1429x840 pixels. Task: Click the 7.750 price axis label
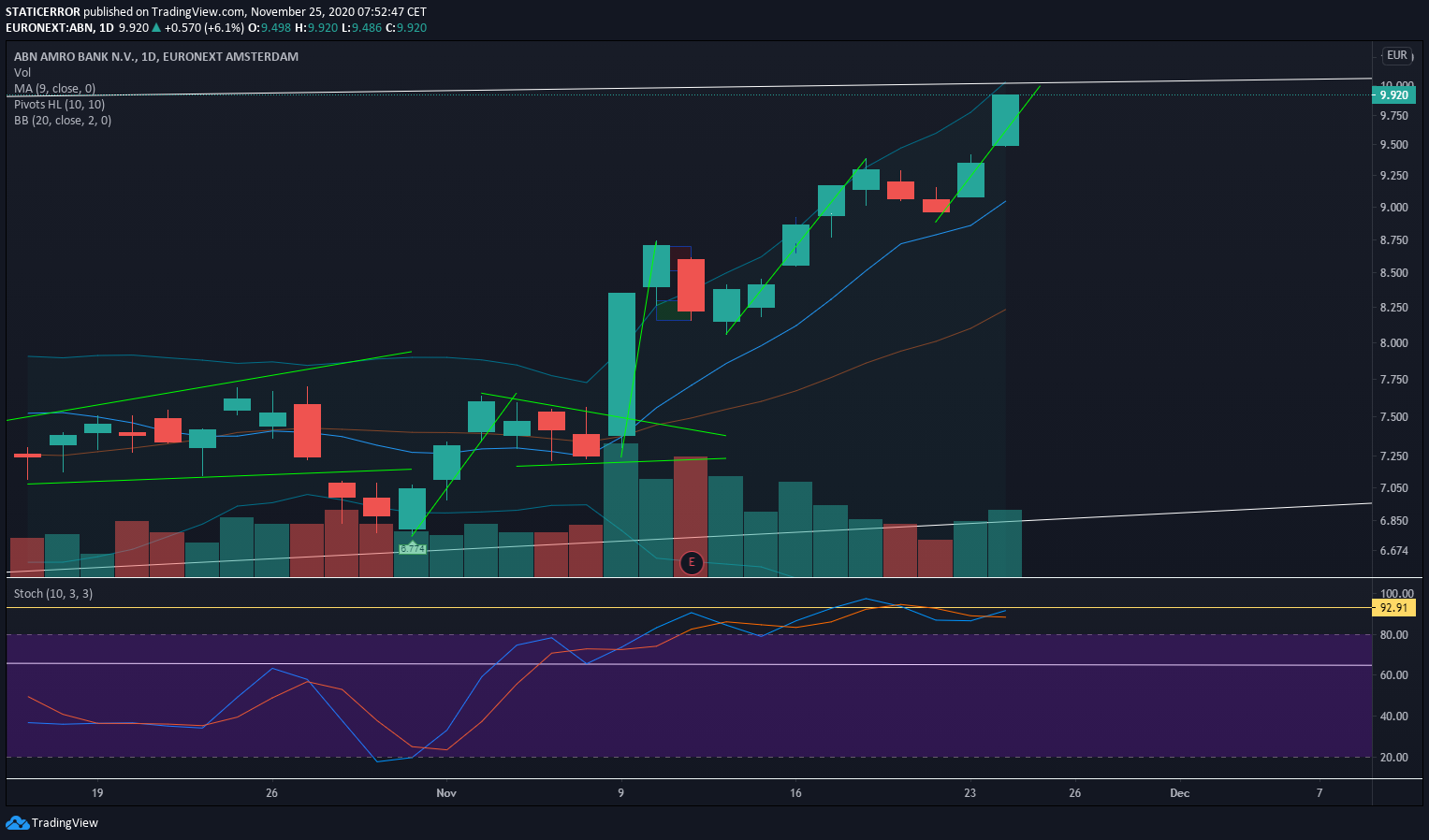tap(1394, 380)
